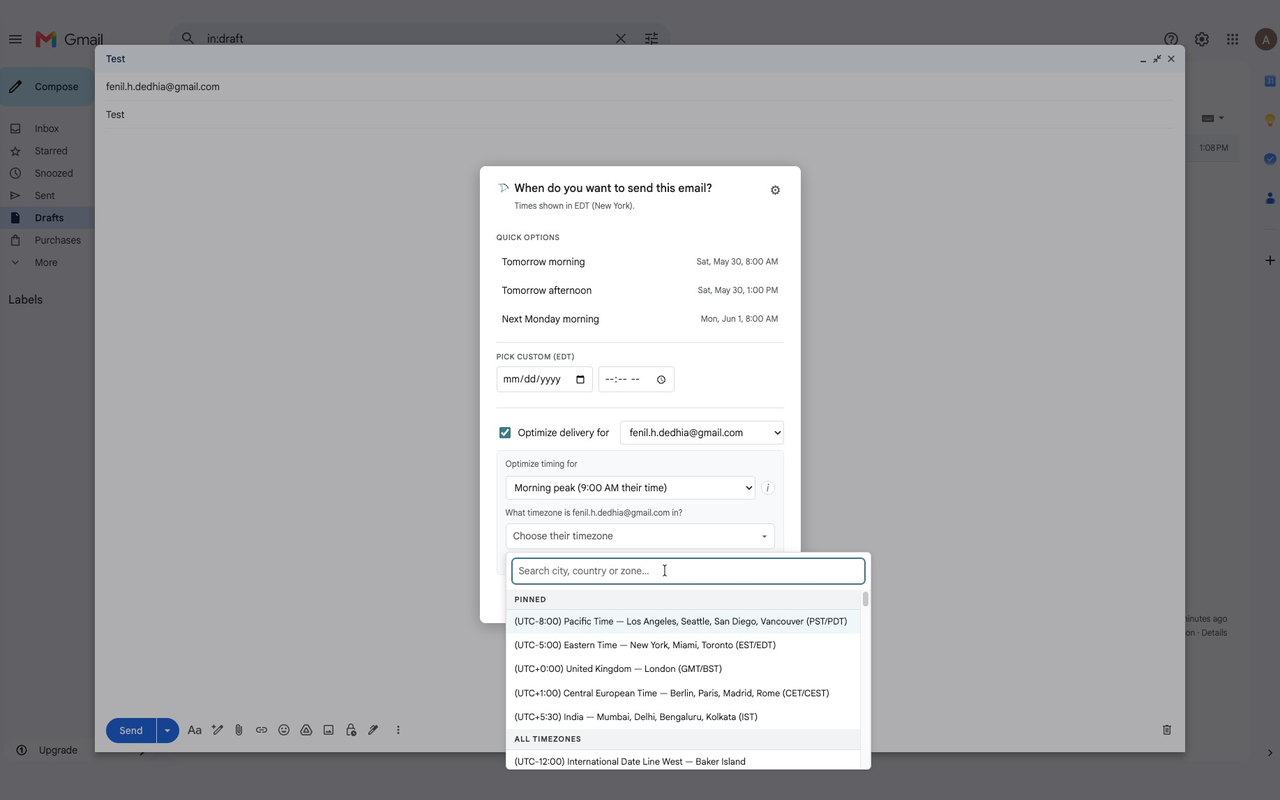This screenshot has height=800, width=1280.
Task: Insert signature with pen icon
Action: click(x=373, y=730)
